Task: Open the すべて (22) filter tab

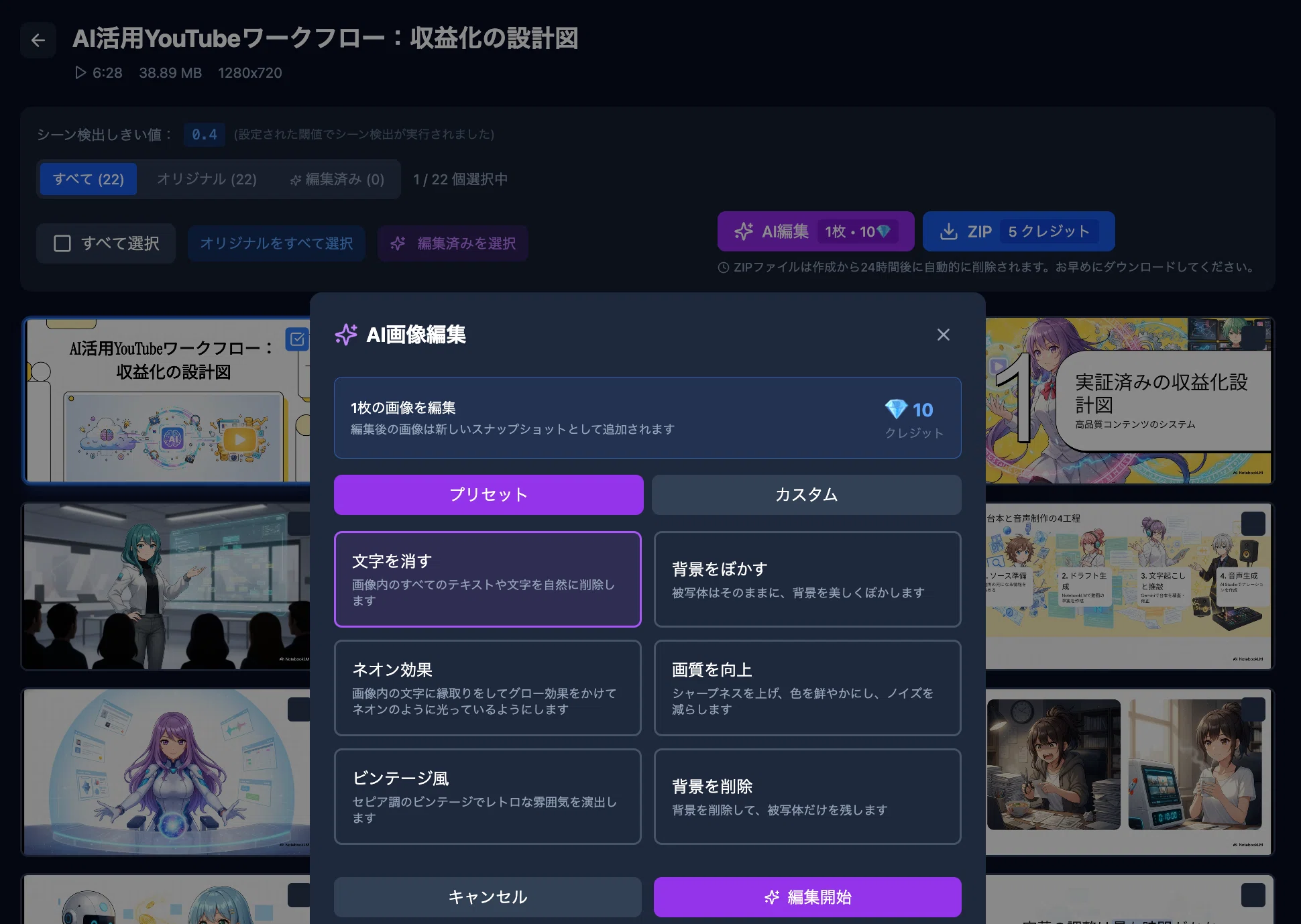Action: point(89,179)
